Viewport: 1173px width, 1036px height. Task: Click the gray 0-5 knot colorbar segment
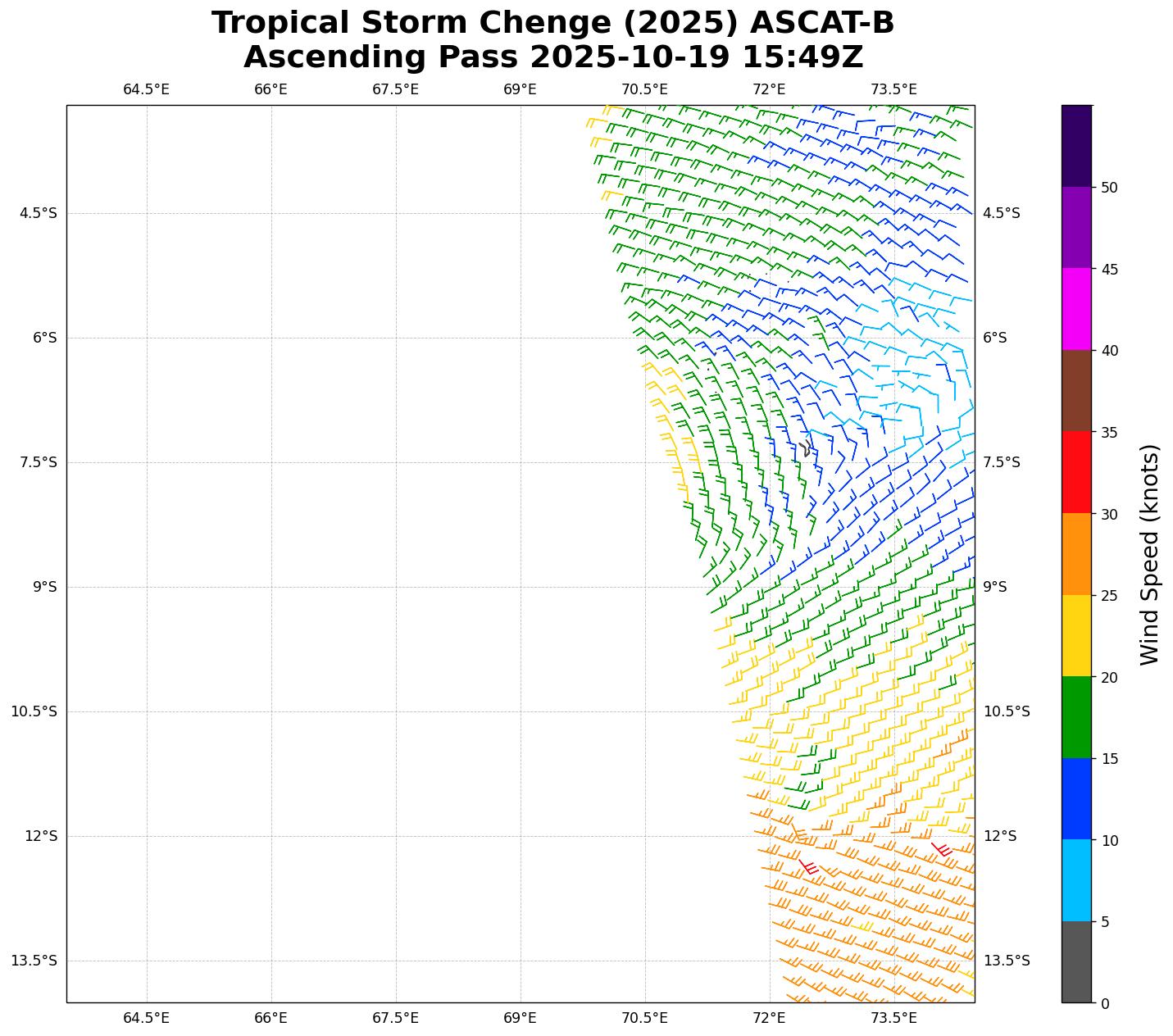1076,961
